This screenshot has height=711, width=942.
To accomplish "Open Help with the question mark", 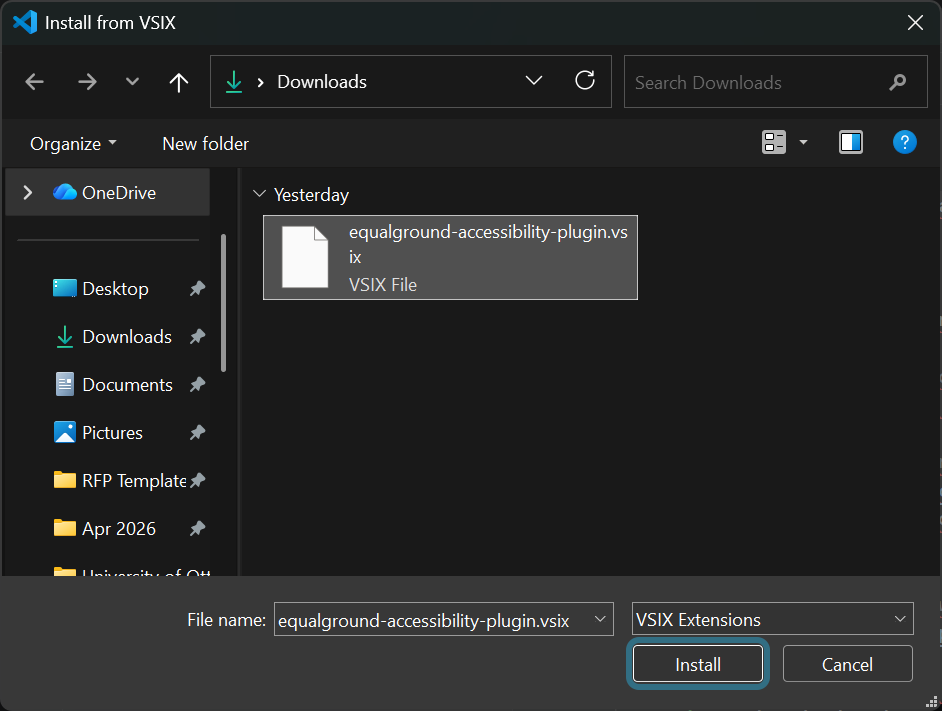I will [904, 142].
